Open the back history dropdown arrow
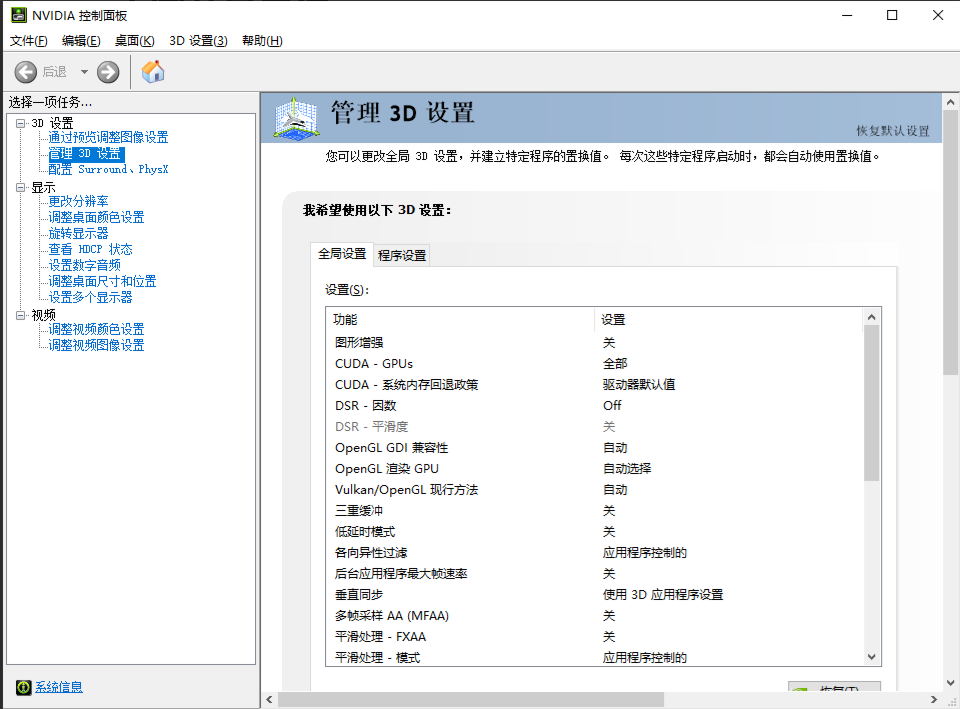 coord(84,72)
